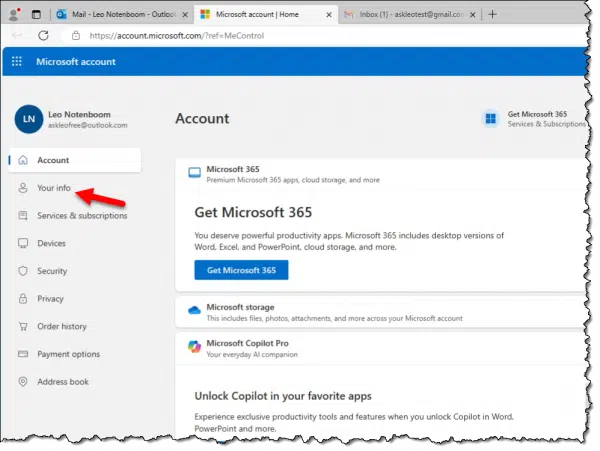600x451 pixels.
Task: Switch to the Gmail Inbox tab
Action: pos(409,15)
